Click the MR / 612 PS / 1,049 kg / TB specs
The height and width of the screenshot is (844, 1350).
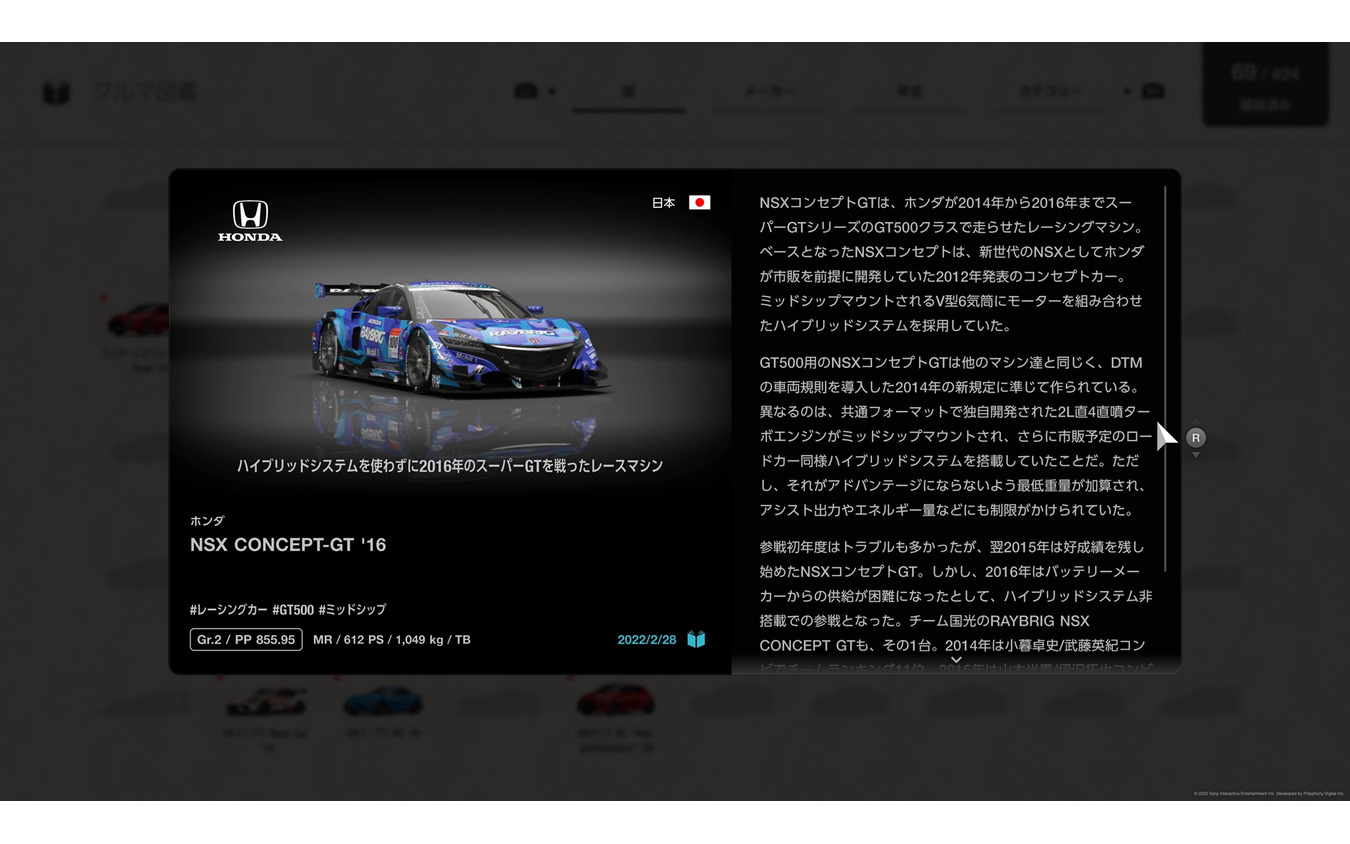391,639
